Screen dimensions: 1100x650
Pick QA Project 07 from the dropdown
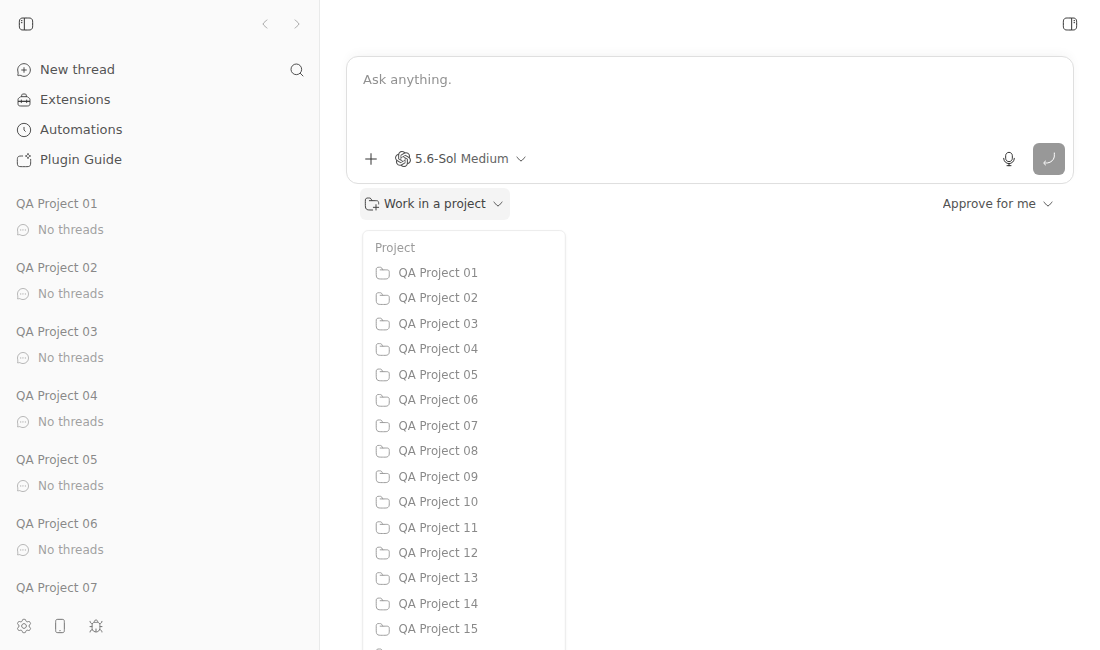464,426
